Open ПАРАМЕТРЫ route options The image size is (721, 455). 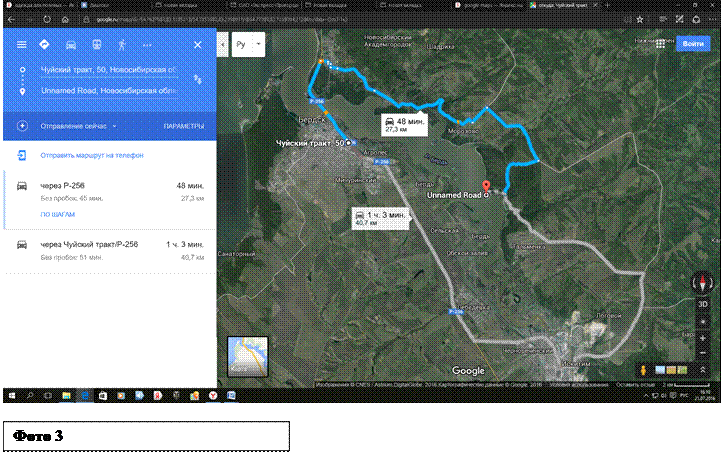click(x=183, y=126)
